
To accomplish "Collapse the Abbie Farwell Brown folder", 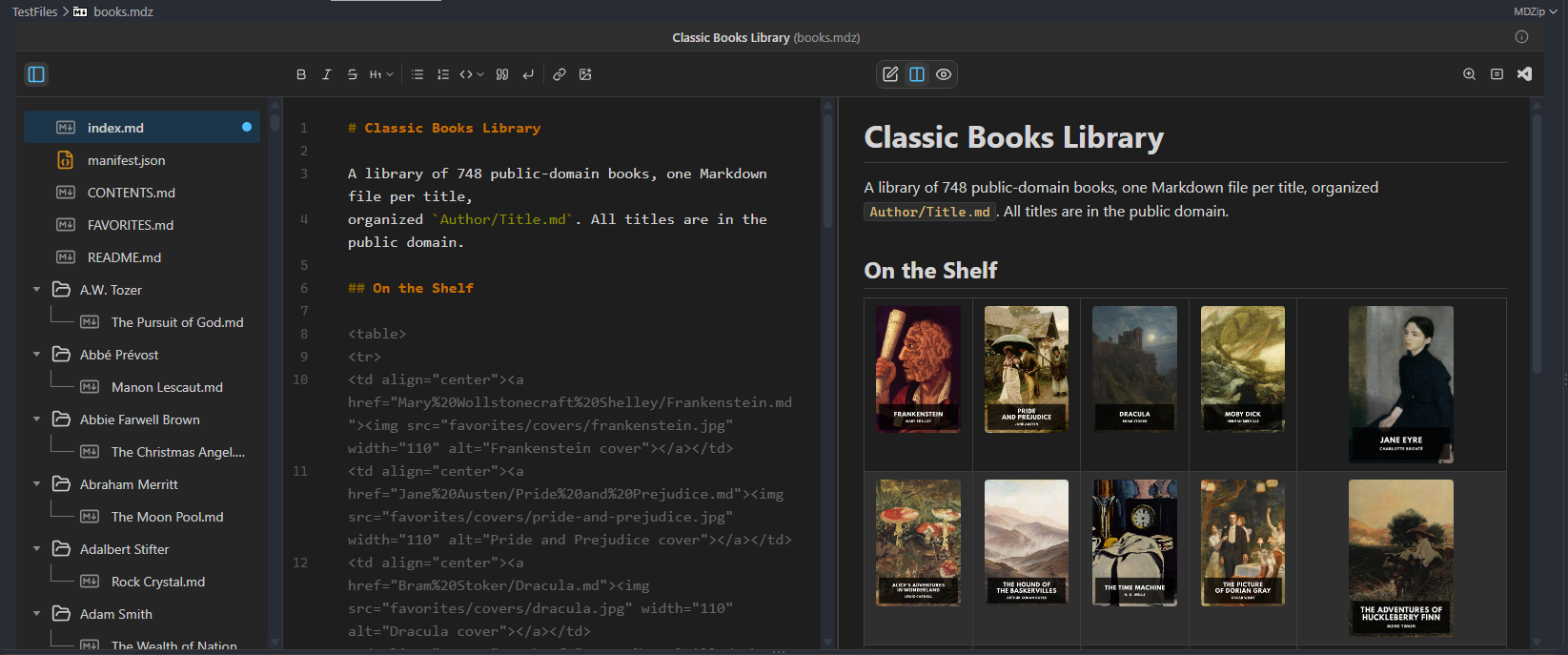I will pyautogui.click(x=37, y=420).
